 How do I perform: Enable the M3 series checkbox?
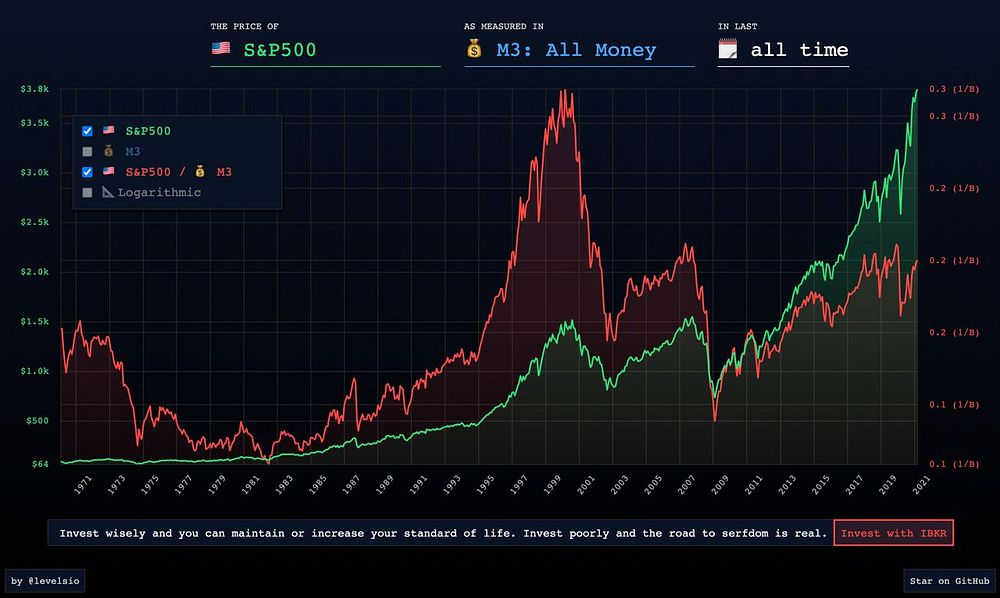point(87,152)
